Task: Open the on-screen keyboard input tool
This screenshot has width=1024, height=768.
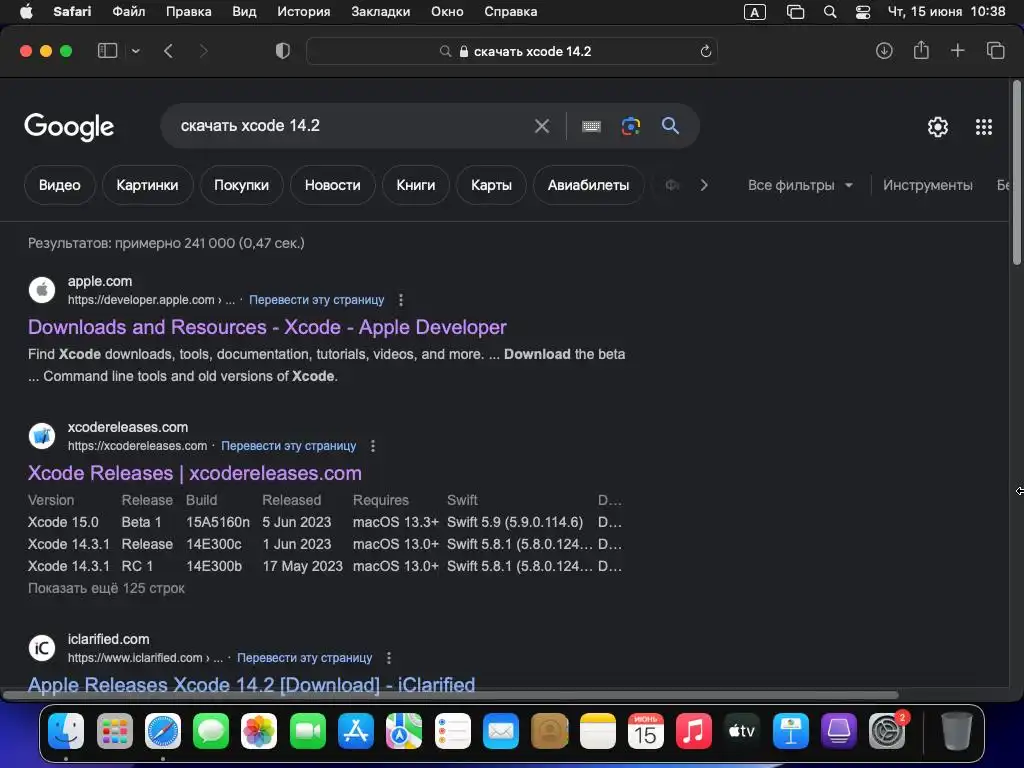Action: pyautogui.click(x=591, y=126)
